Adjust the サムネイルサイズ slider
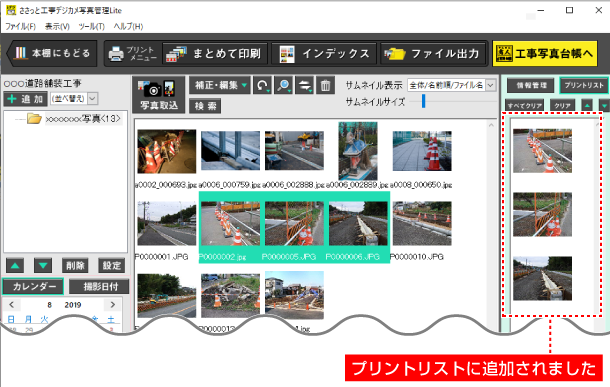Image resolution: width=610 pixels, height=387 pixels. [x=424, y=102]
